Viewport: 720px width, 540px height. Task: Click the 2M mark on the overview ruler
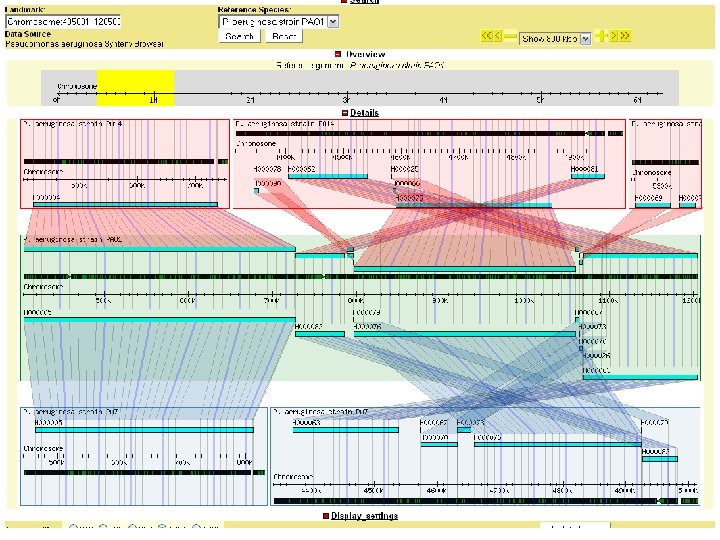pyautogui.click(x=250, y=99)
